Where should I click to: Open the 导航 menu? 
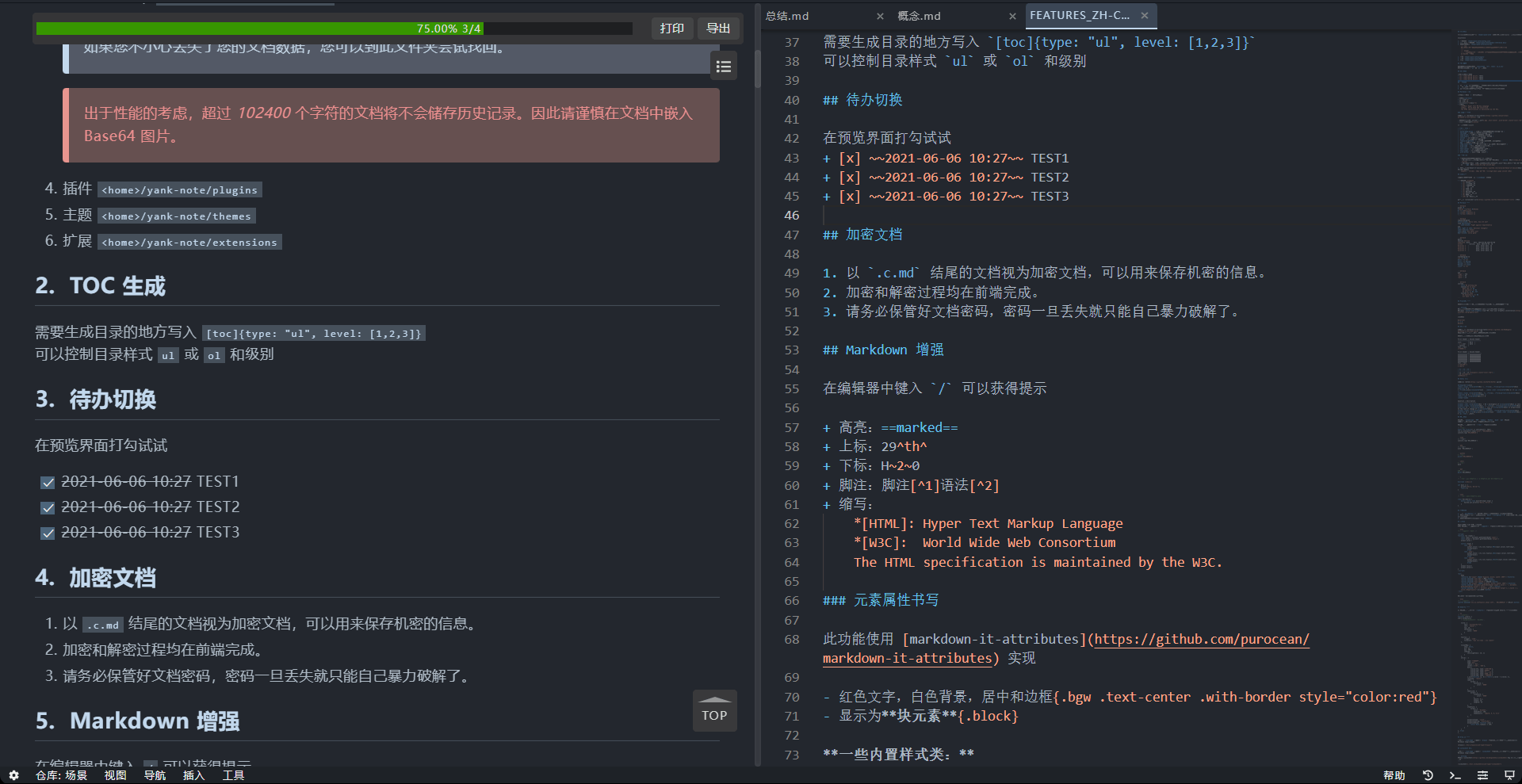(155, 775)
